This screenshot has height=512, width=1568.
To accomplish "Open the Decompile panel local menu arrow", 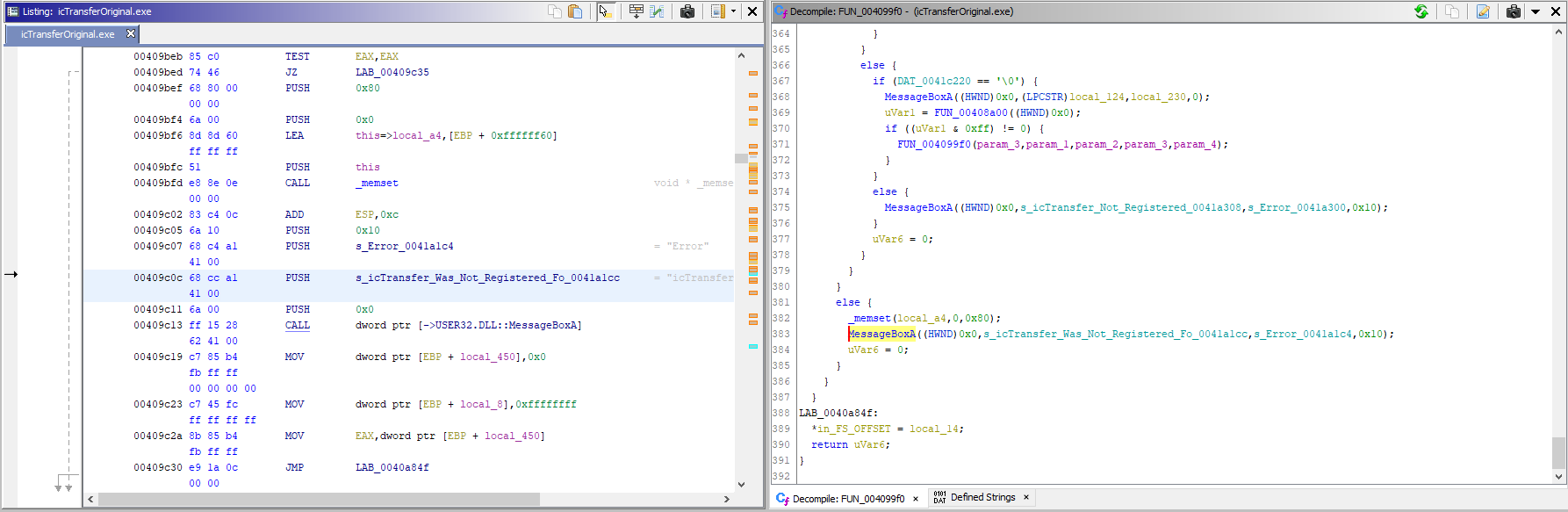I will pyautogui.click(x=1536, y=11).
